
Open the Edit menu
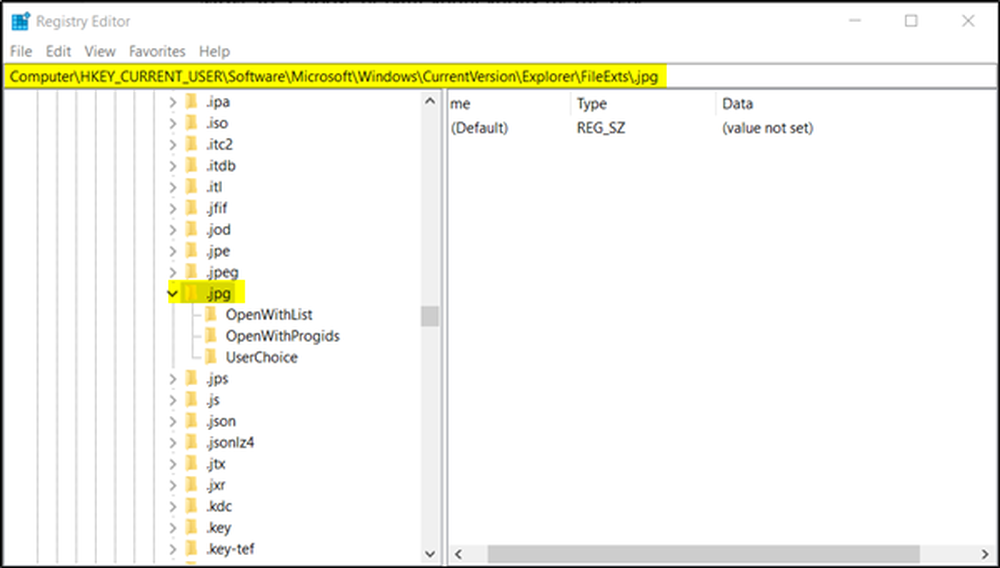[x=58, y=52]
